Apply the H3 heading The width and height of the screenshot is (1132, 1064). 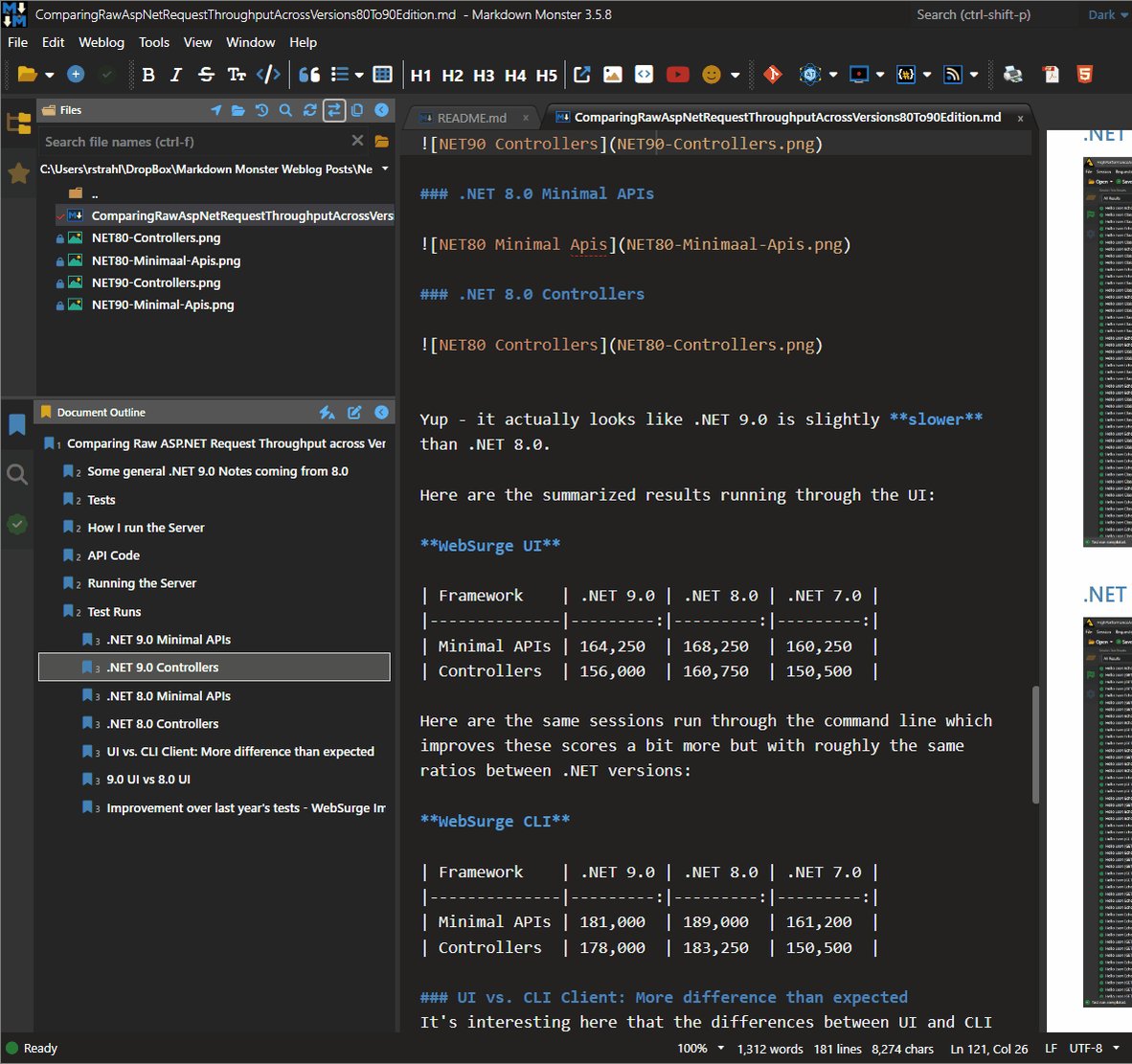pos(484,75)
